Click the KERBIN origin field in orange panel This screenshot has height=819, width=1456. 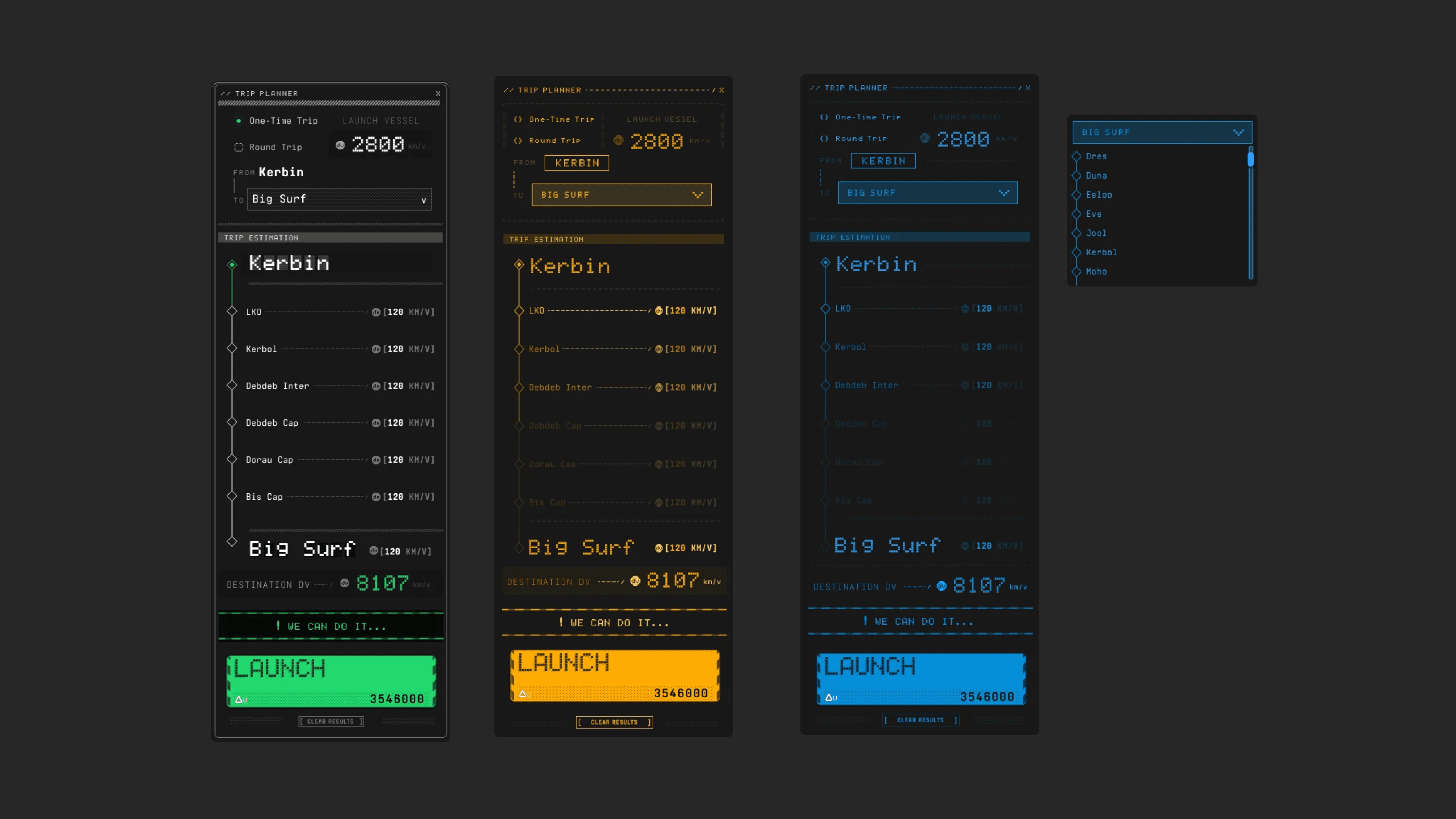point(576,163)
